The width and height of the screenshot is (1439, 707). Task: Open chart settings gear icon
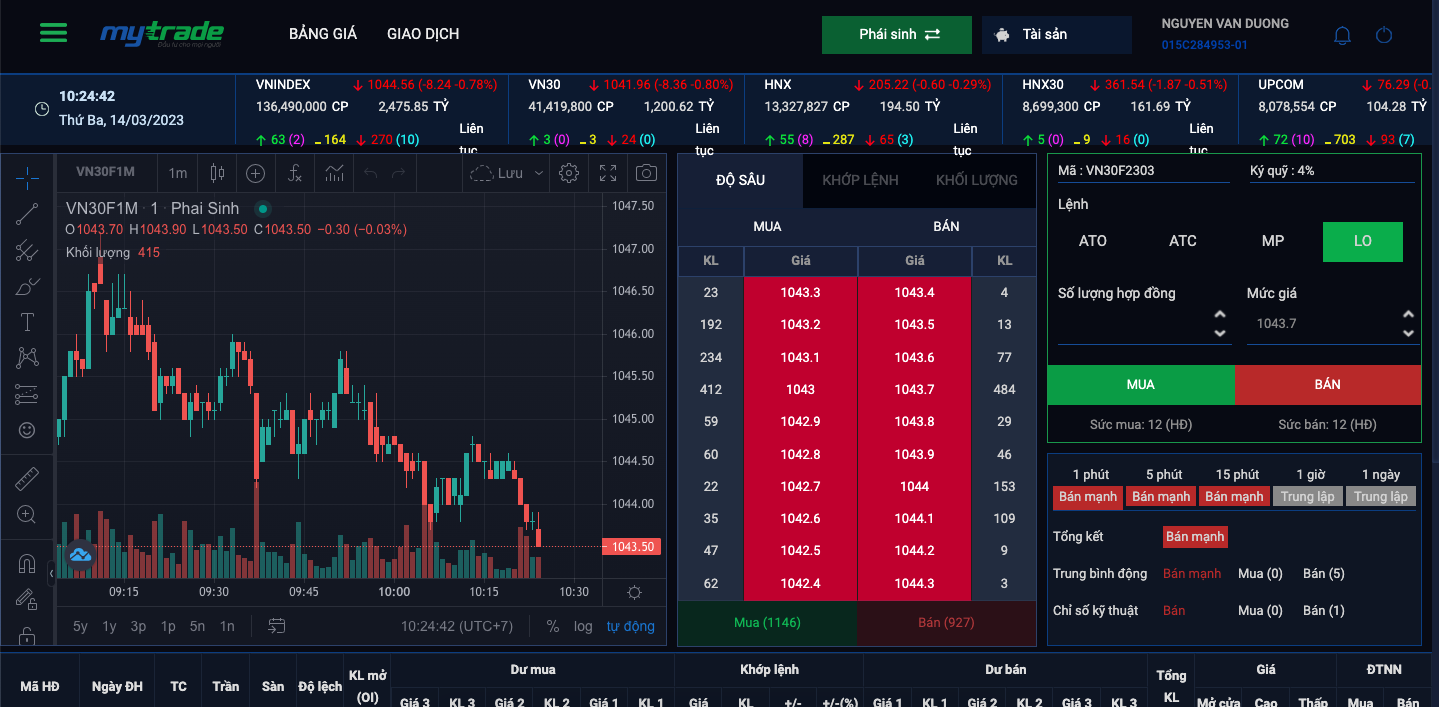click(x=569, y=173)
